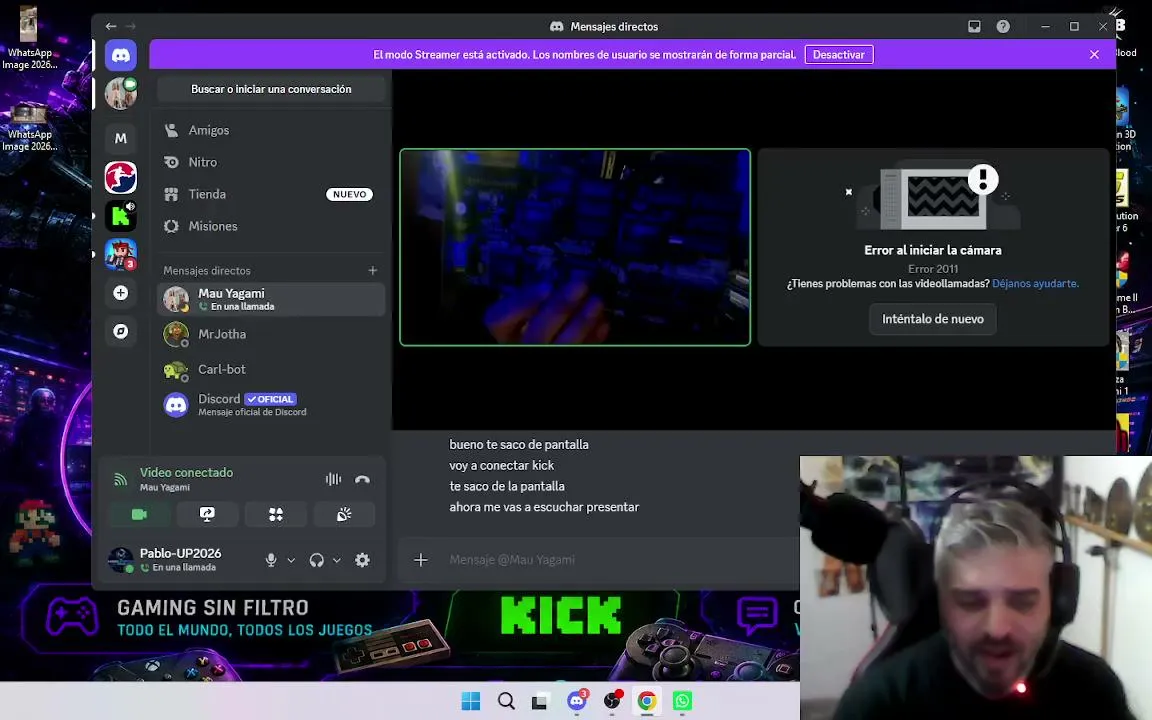
Task: Open the help question mark icon
Action: click(1003, 26)
